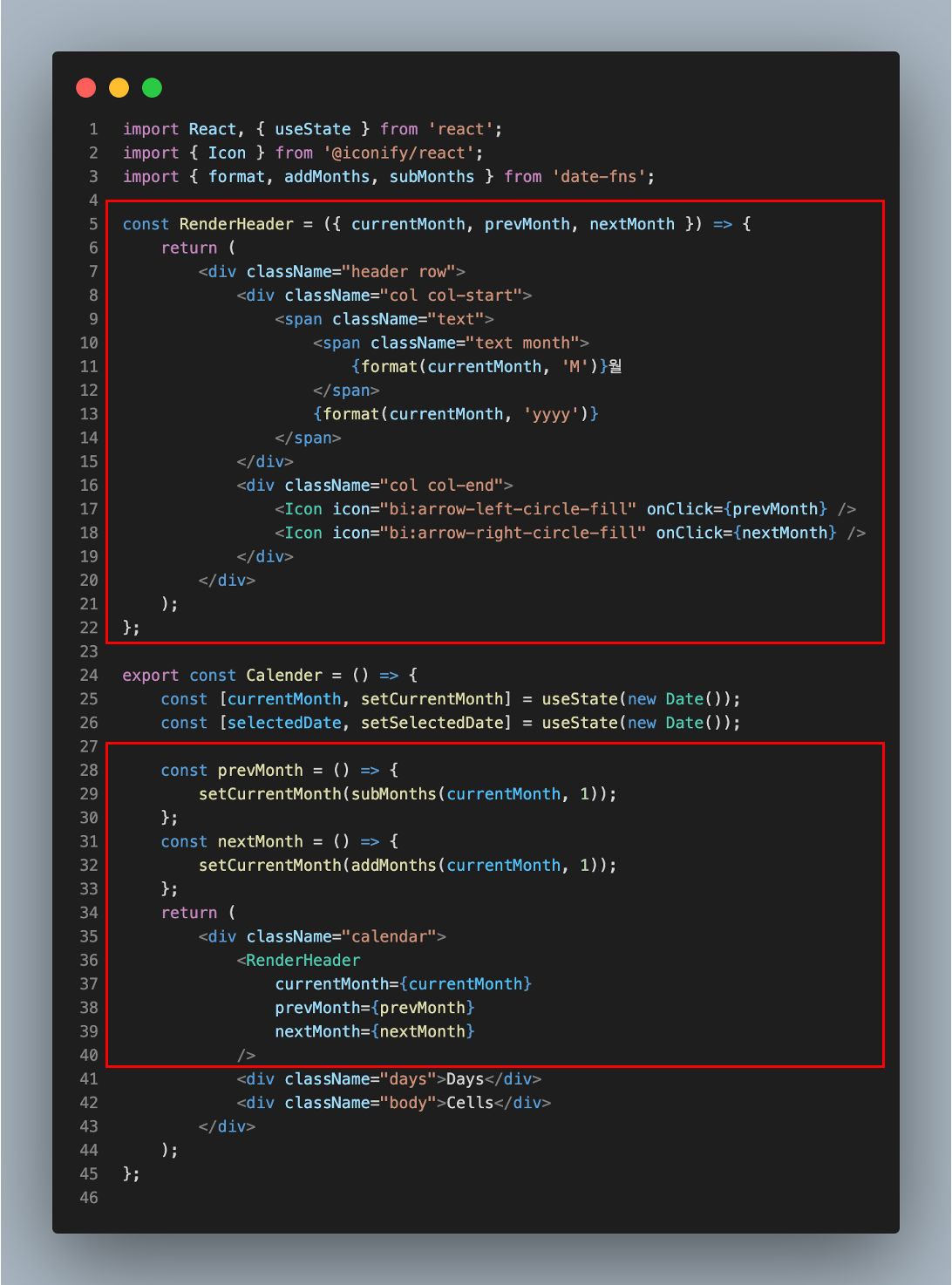Click the 'yyyy' format string
Screen dimensions: 952x1285
tap(551, 414)
